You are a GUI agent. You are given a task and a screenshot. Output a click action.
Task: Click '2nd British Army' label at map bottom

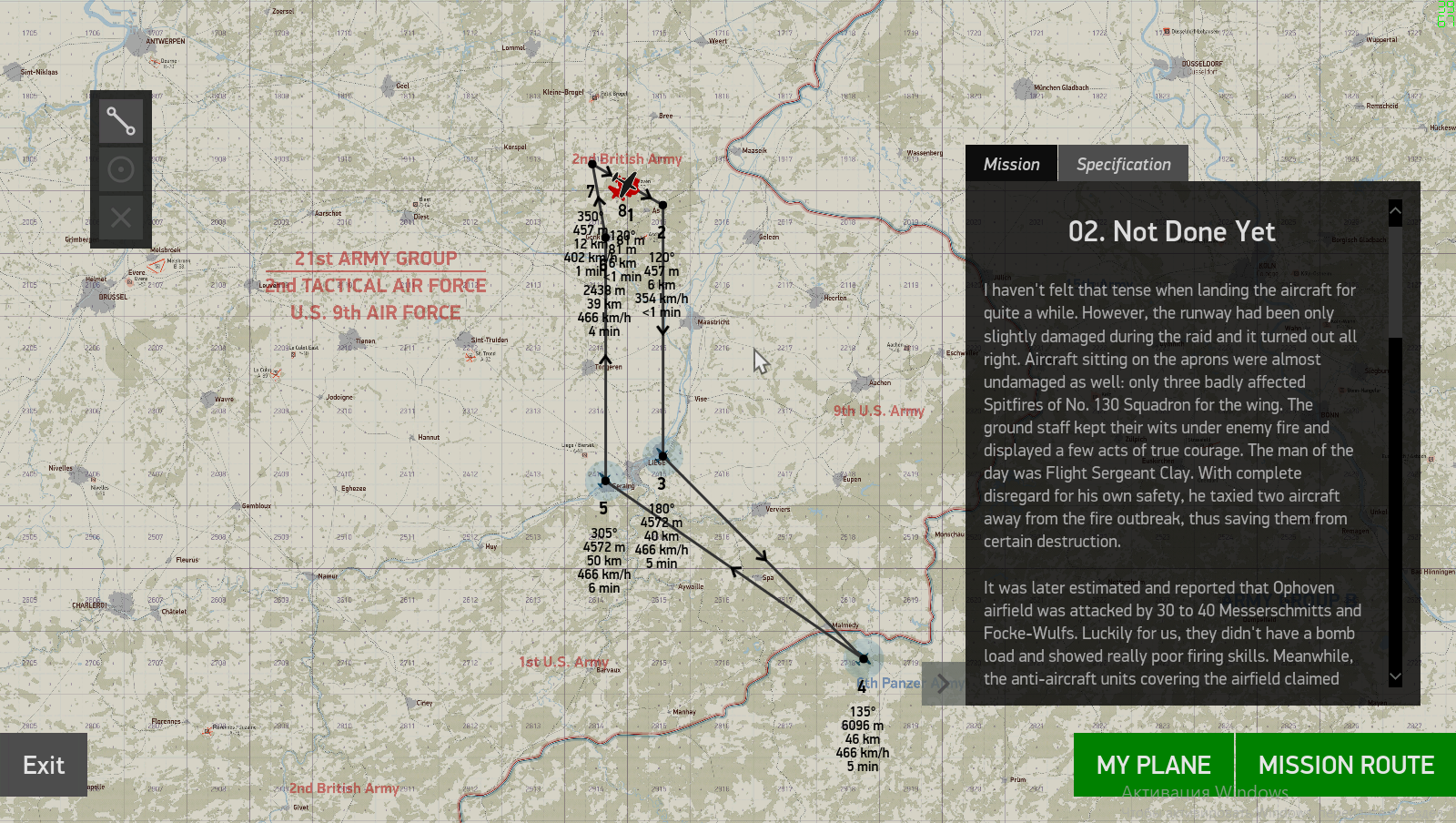[344, 788]
